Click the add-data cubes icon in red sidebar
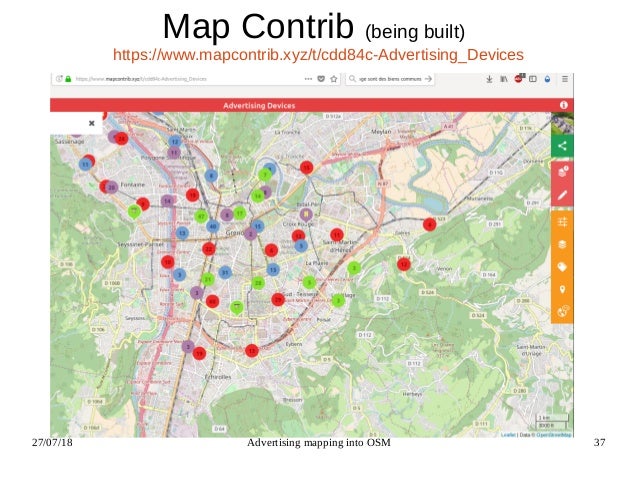 click(562, 172)
